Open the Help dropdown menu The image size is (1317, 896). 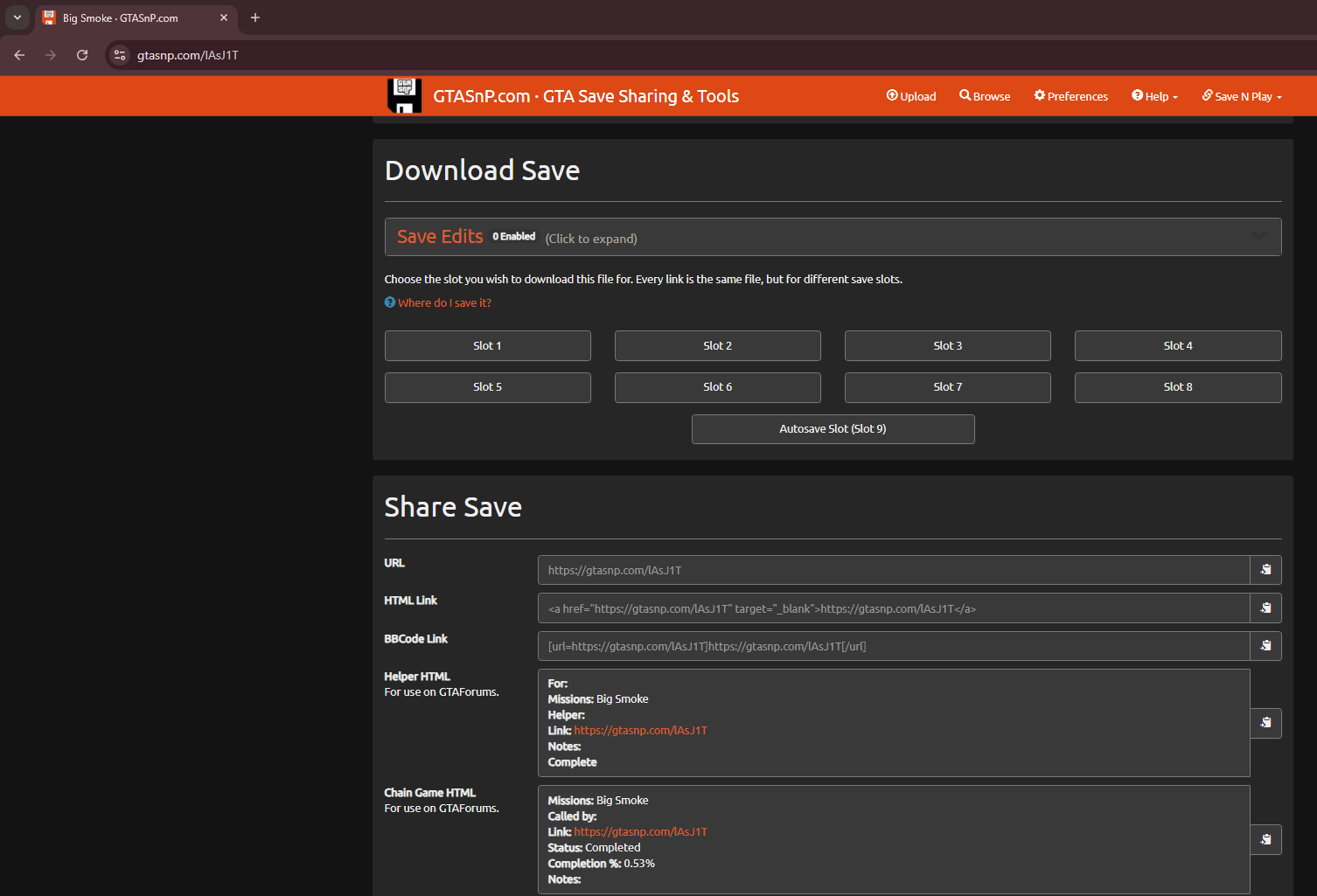(x=1154, y=96)
